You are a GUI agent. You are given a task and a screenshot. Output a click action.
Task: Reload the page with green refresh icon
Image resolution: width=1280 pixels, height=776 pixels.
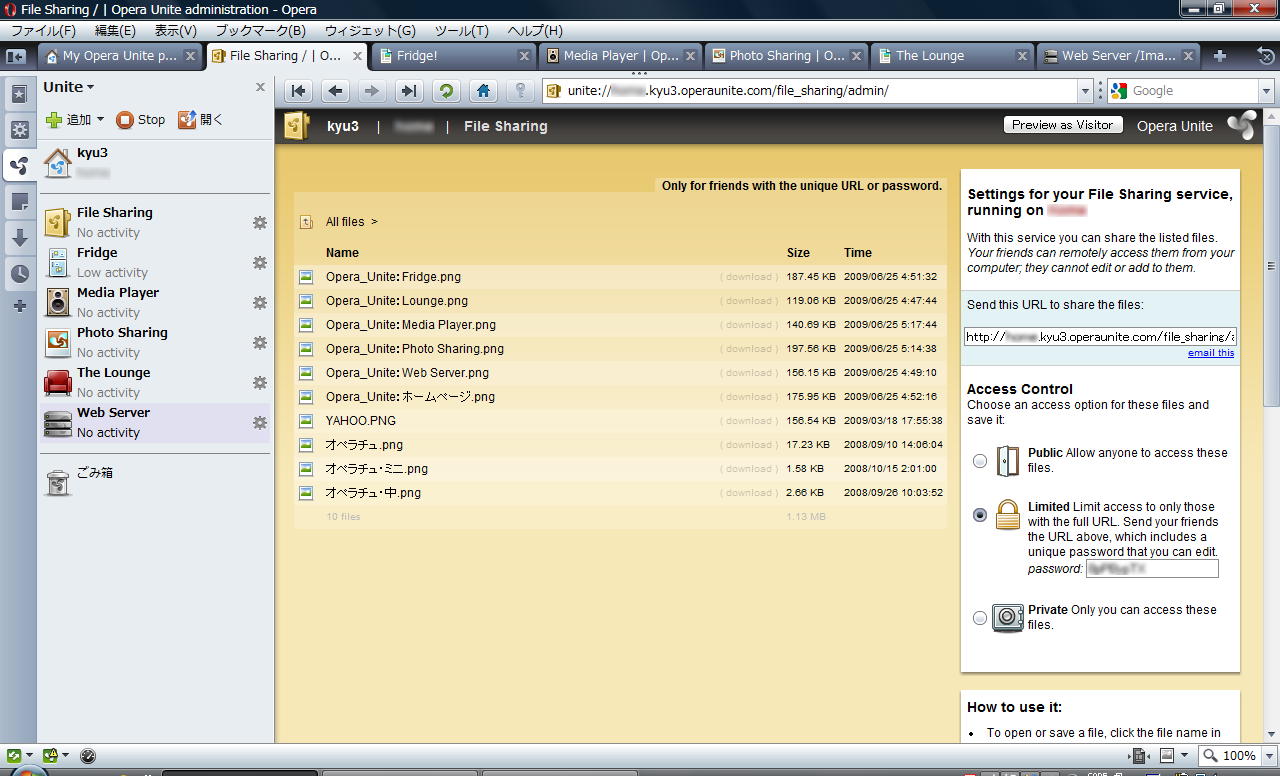[x=446, y=91]
